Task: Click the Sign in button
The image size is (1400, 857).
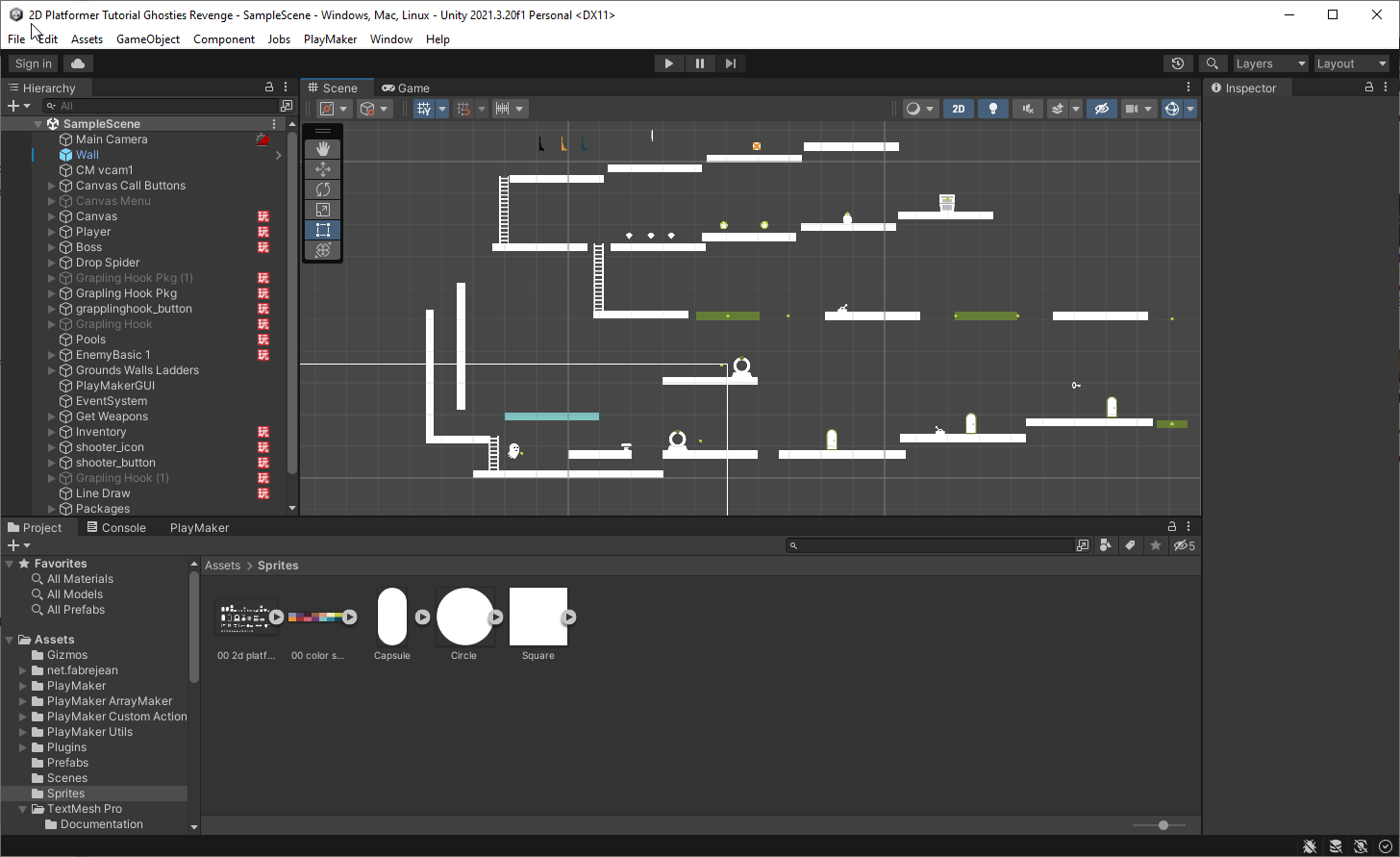Action: click(x=34, y=63)
